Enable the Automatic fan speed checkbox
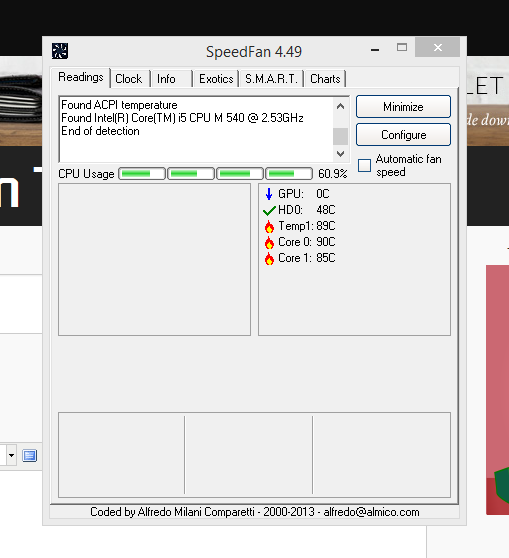 [x=364, y=165]
